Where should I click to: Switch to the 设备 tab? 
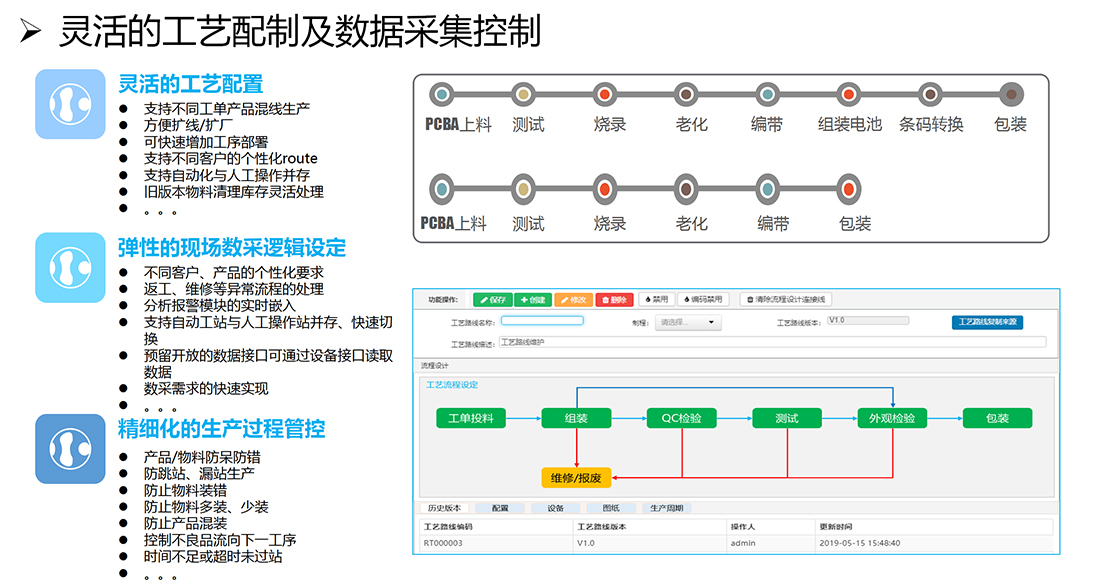[x=556, y=508]
